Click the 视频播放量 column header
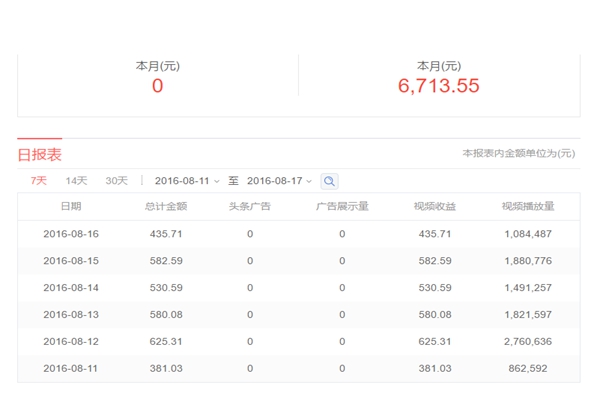This screenshot has height=400, width=600. click(528, 207)
